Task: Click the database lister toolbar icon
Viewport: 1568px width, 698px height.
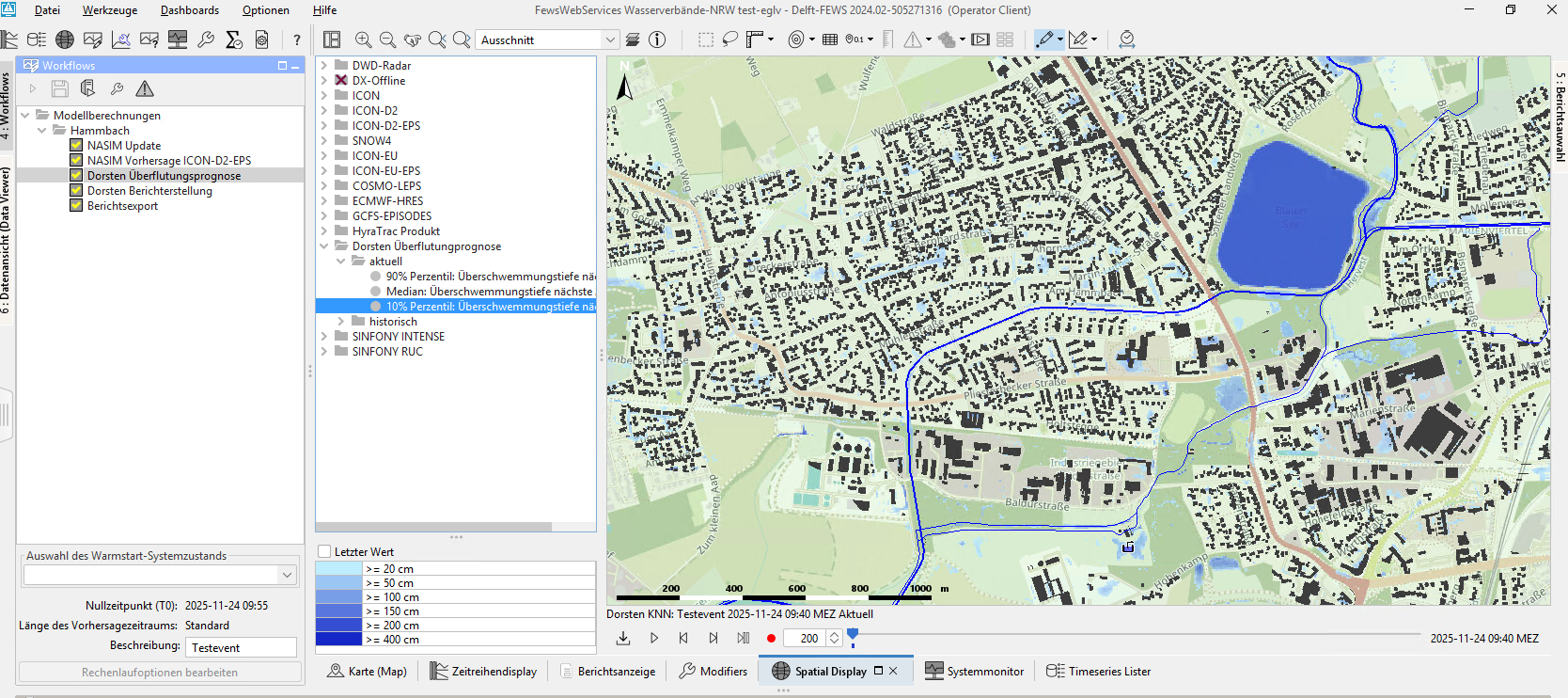Action: 37,40
